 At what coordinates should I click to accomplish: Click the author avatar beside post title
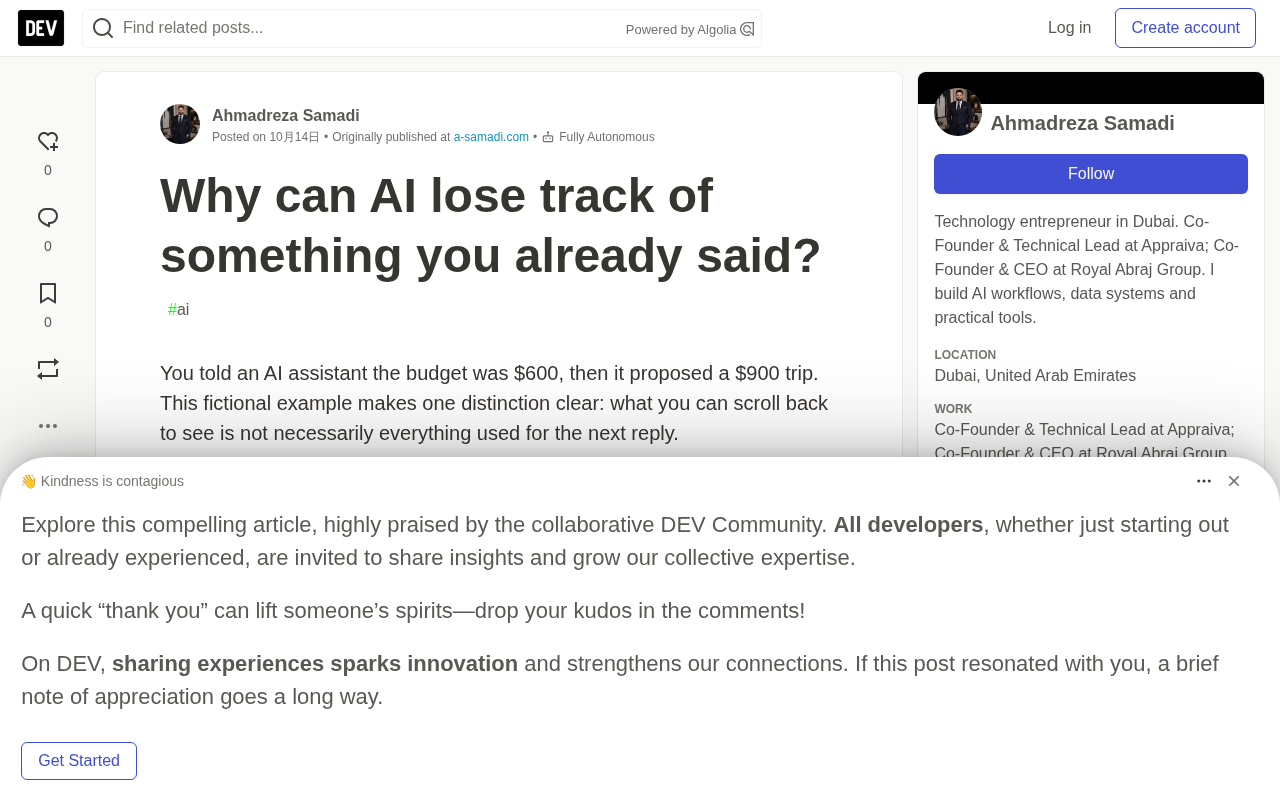pos(180,124)
